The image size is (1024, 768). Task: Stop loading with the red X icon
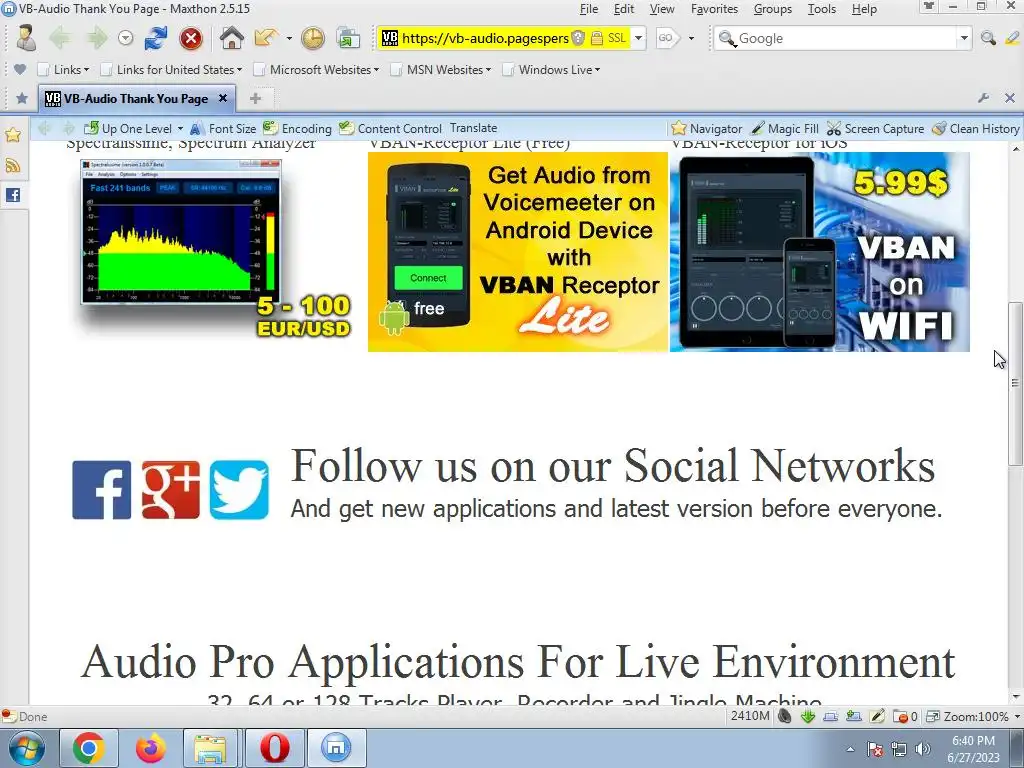(x=191, y=39)
